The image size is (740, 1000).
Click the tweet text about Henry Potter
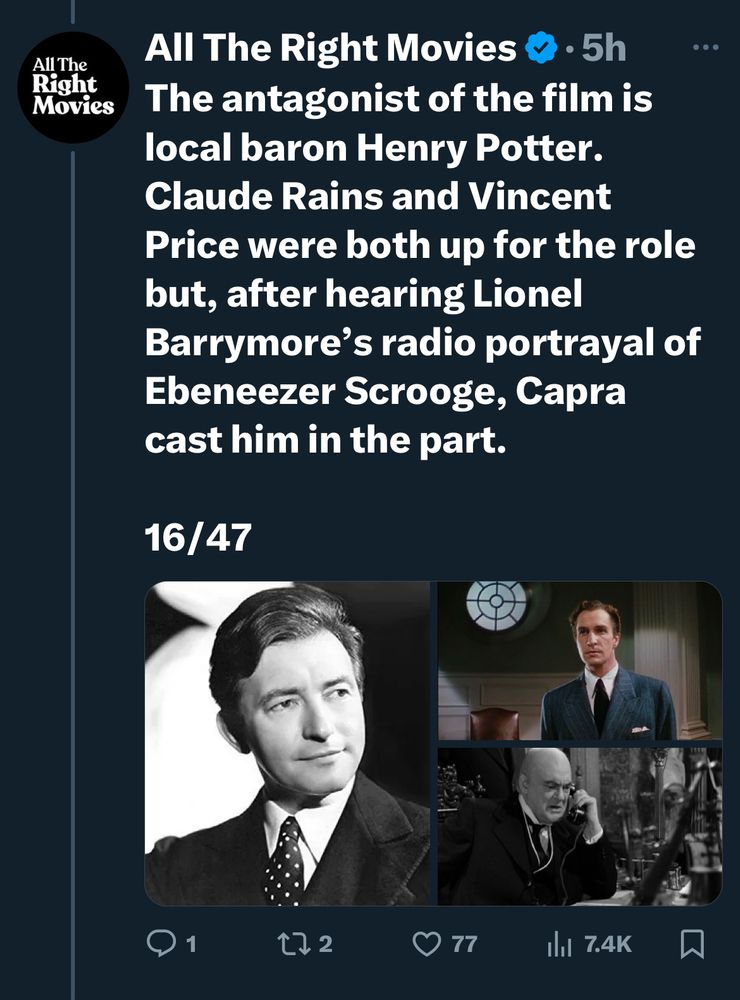pyautogui.click(x=420, y=270)
